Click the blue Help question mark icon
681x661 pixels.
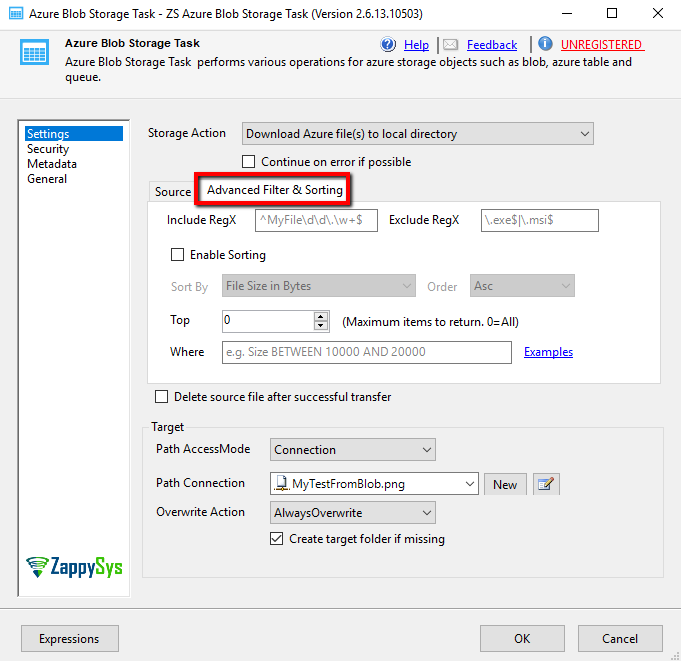(388, 44)
